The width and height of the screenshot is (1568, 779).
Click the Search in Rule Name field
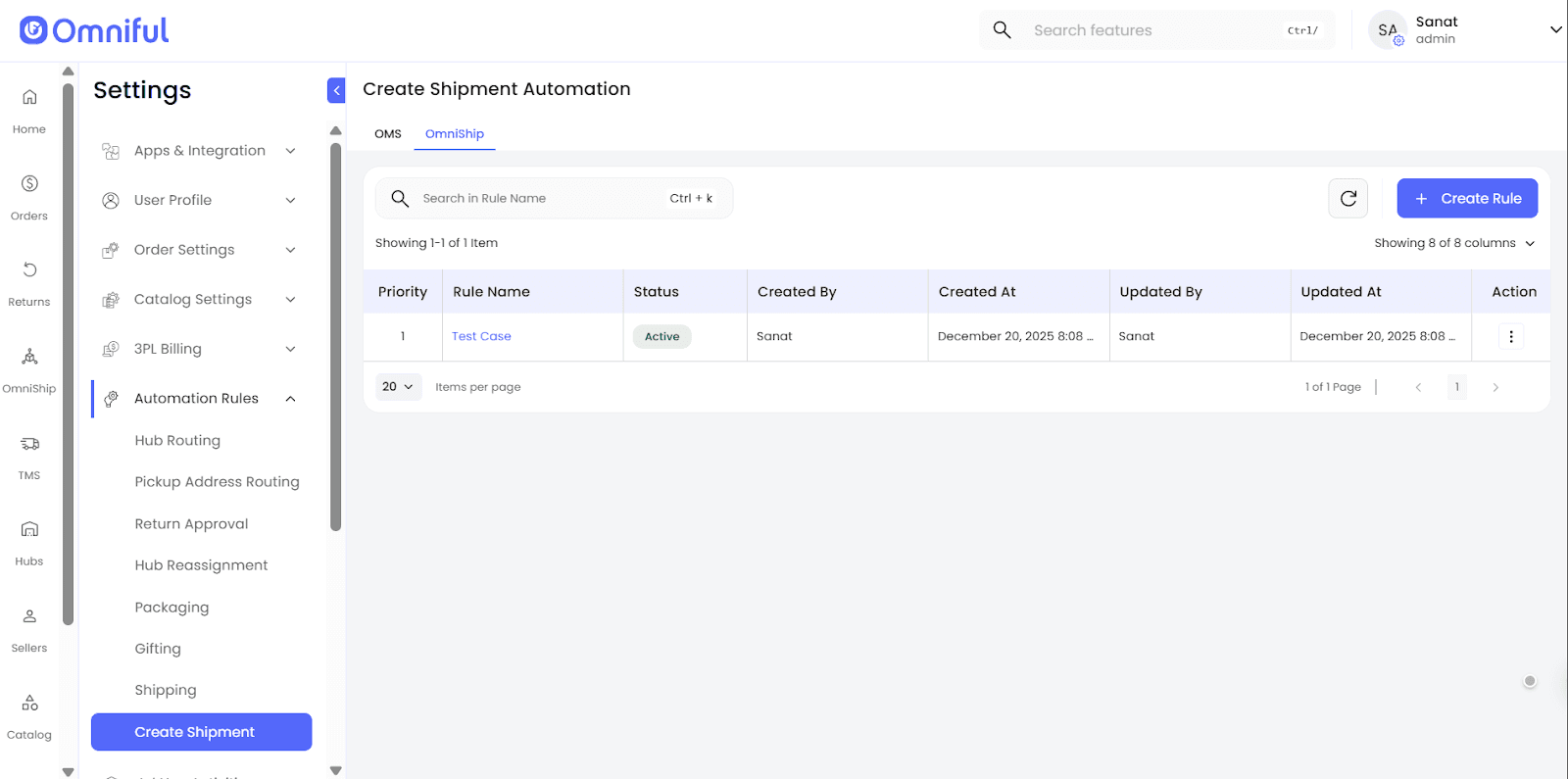click(x=539, y=198)
